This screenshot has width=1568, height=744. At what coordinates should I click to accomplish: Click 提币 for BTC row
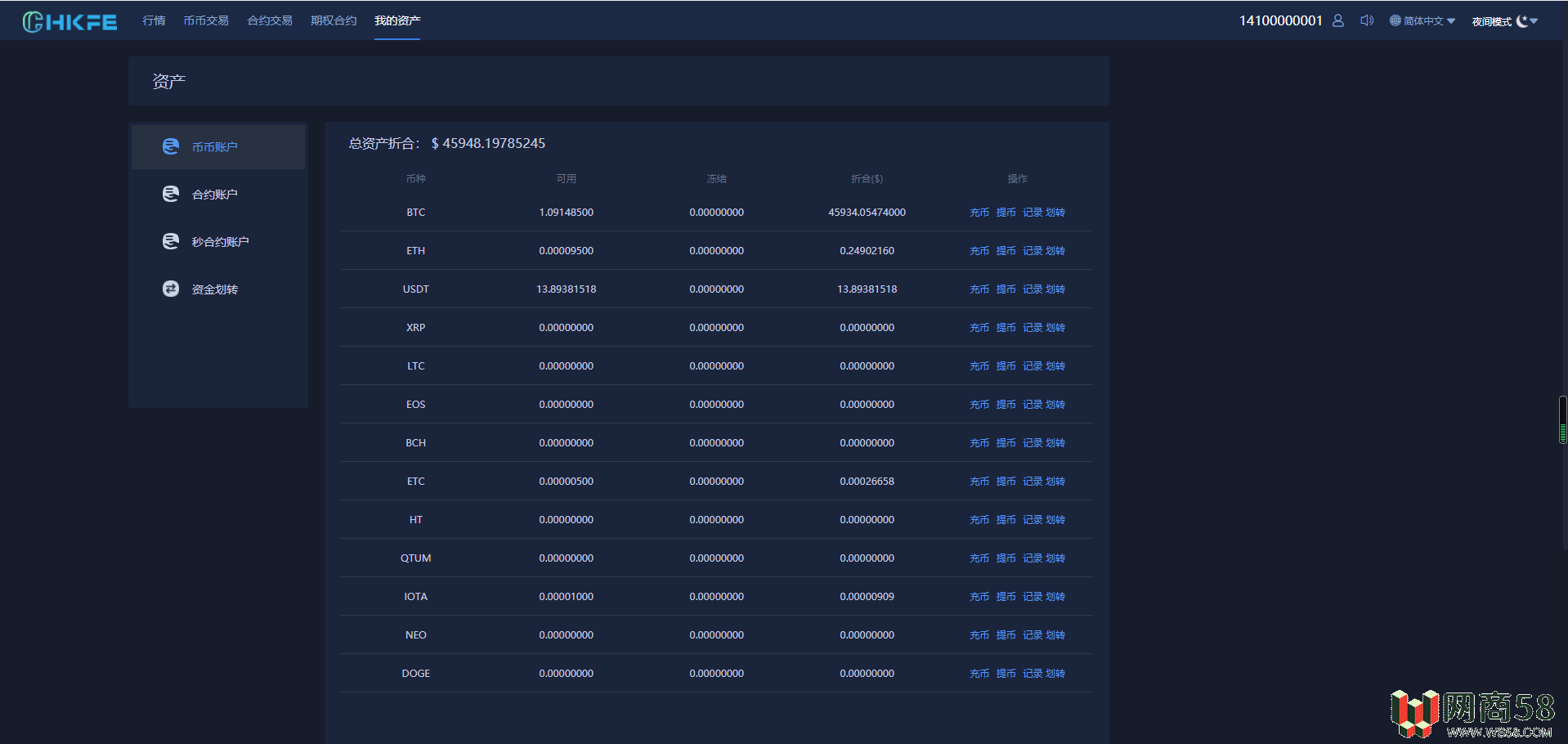pyautogui.click(x=1006, y=213)
